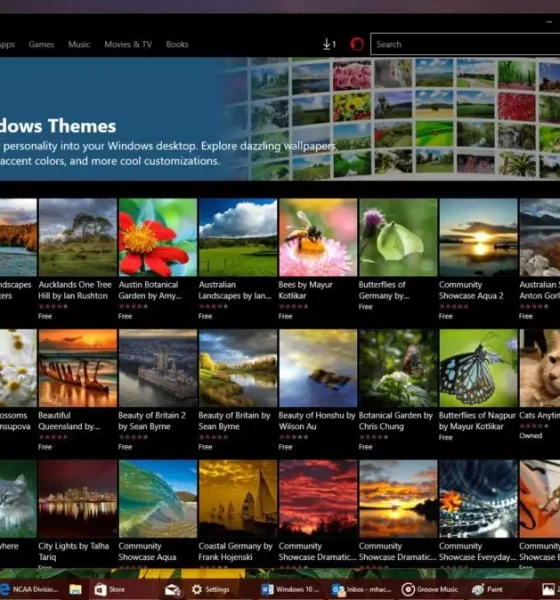Open Beauty of Honshu by Wilson Au
The image size is (560, 600).
(317, 421)
